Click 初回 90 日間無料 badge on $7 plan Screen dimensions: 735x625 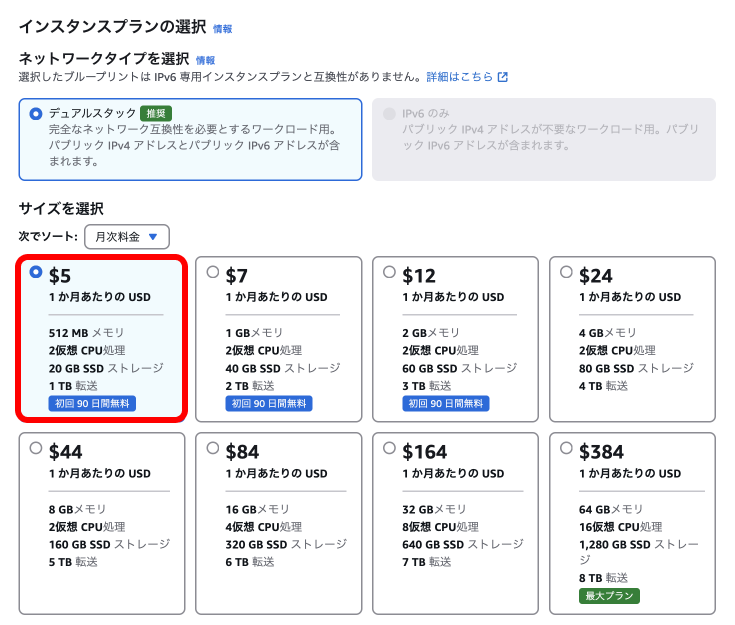tap(269, 404)
